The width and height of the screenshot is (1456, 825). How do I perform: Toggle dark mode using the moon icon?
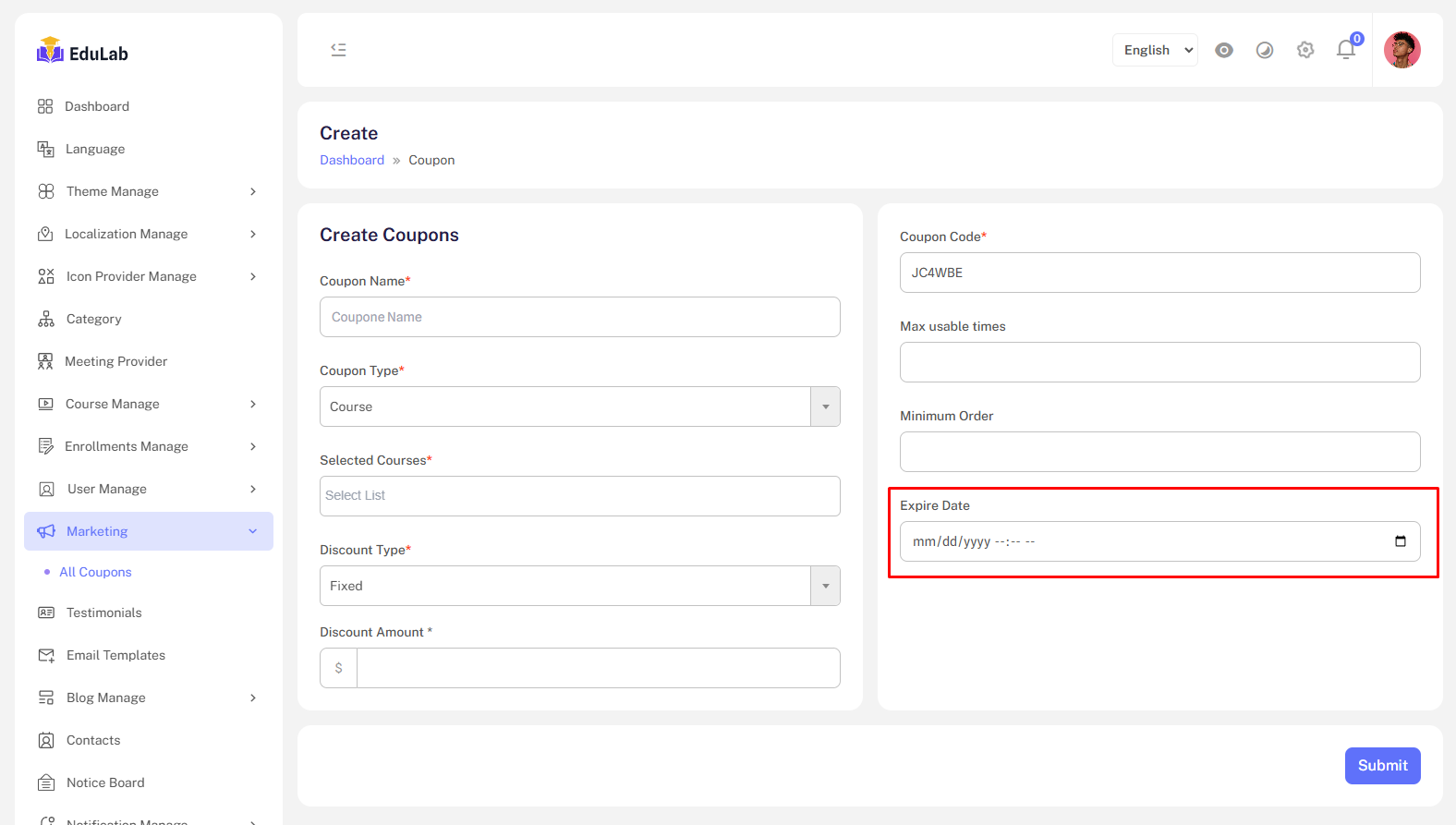pyautogui.click(x=1265, y=50)
